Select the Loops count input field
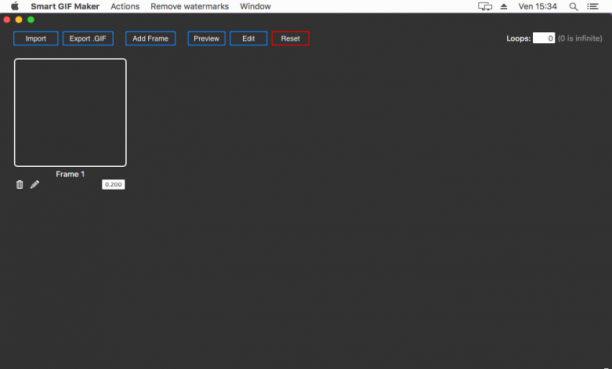612x369 pixels. pyautogui.click(x=544, y=38)
